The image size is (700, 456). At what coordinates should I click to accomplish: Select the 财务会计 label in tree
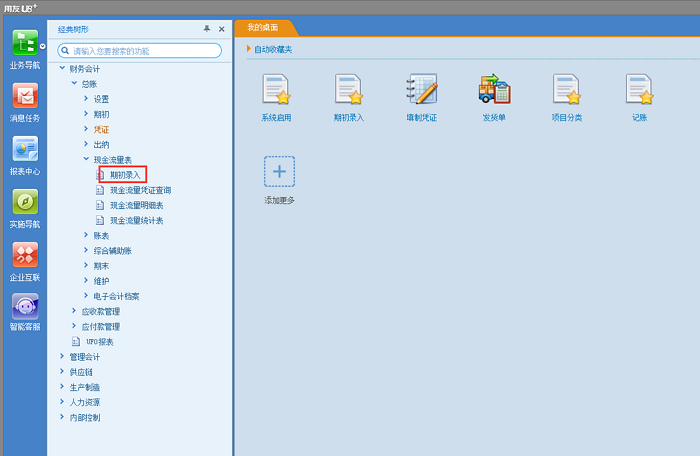[x=85, y=69]
